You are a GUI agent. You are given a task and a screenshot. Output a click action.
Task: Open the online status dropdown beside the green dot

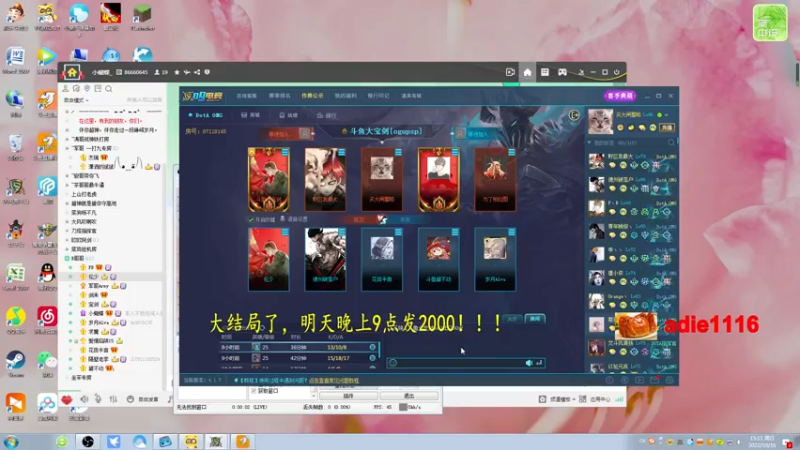666,115
